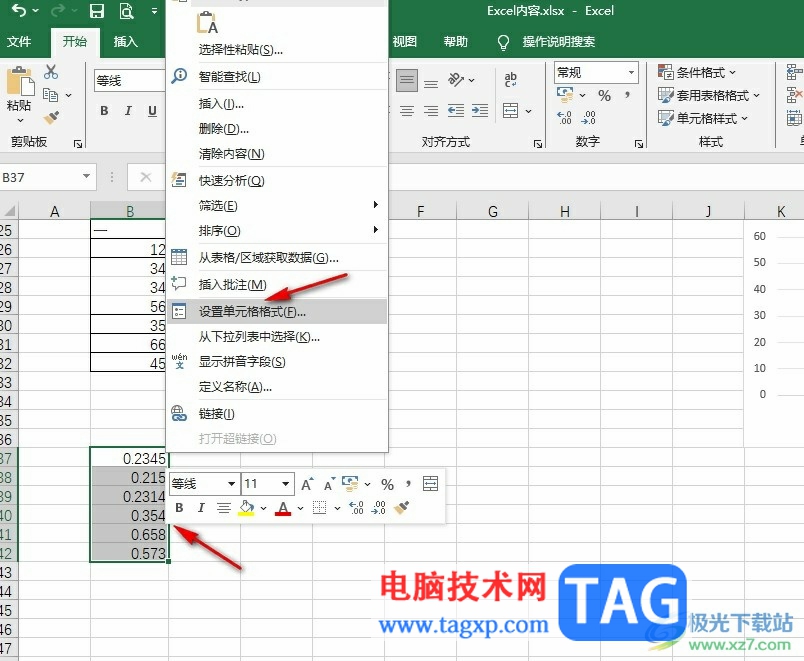This screenshot has width=804, height=661.
Task: Click the Copy icon in clipboard group
Action: point(50,95)
